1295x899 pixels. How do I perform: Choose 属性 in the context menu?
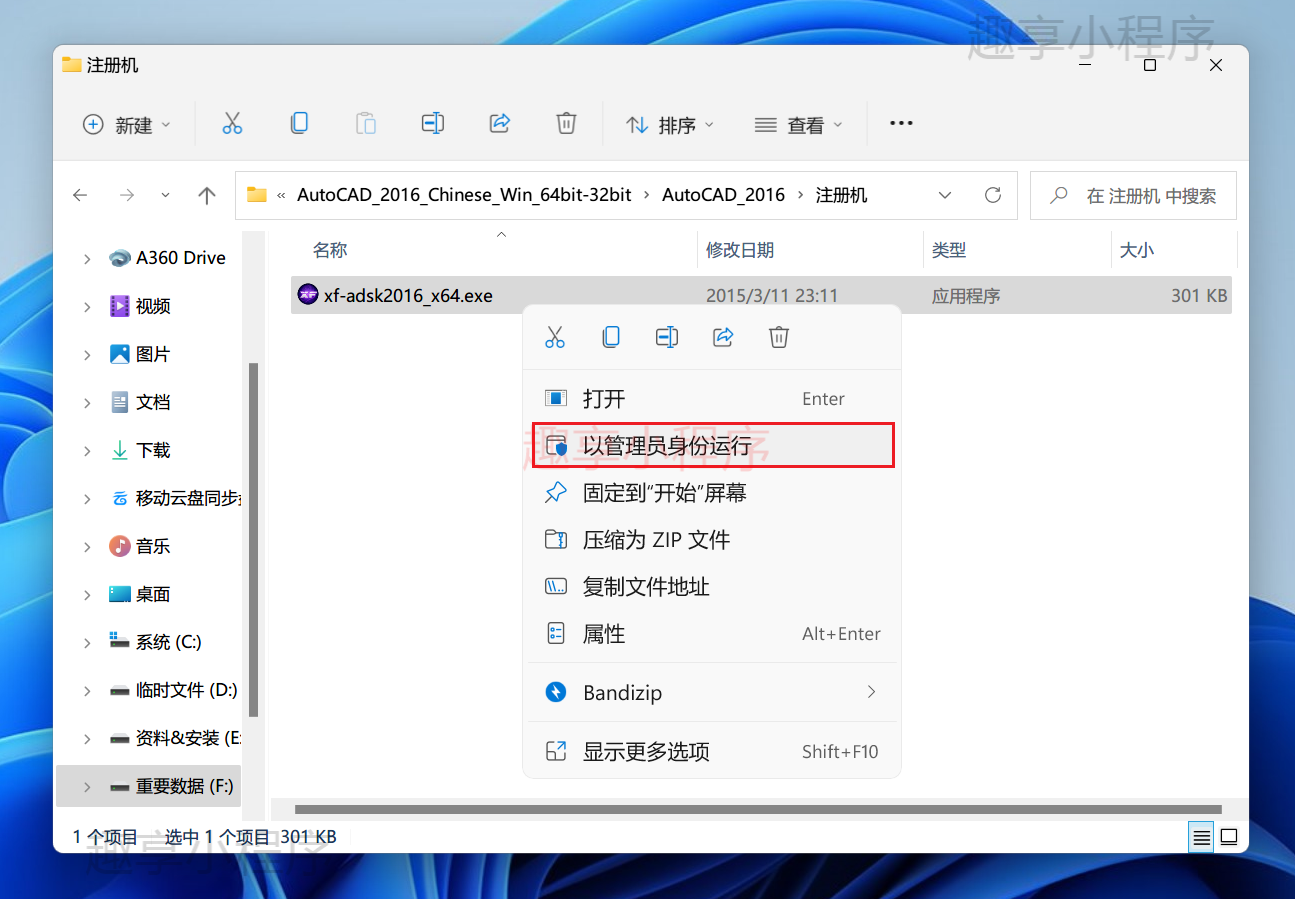[x=712, y=633]
